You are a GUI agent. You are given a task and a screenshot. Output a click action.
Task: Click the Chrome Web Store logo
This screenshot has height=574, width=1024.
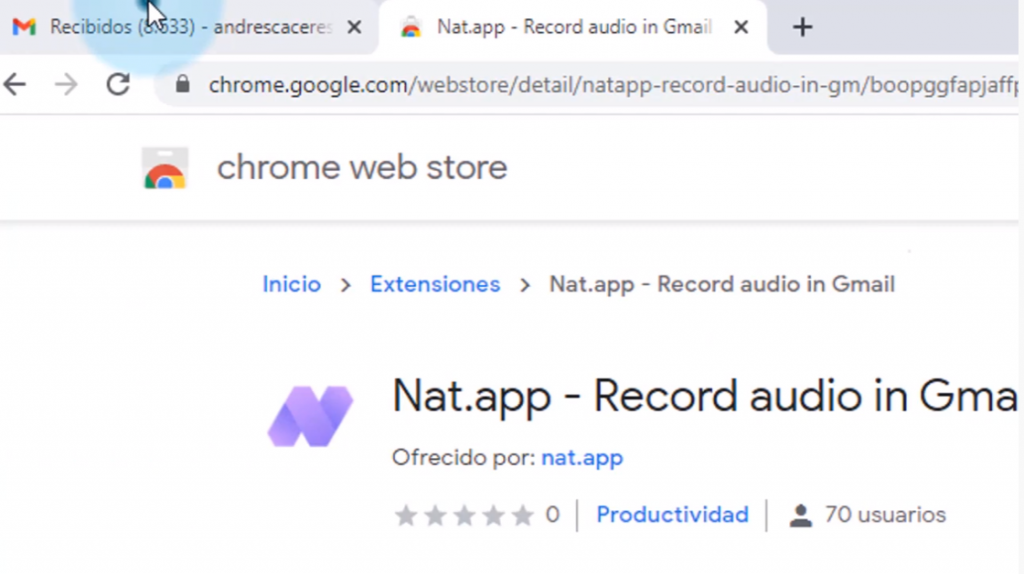pos(165,168)
